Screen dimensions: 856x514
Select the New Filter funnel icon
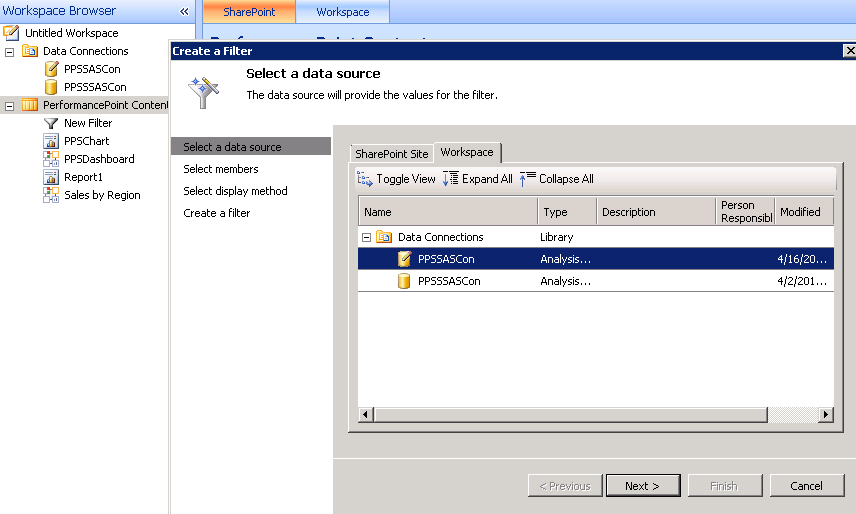51,123
